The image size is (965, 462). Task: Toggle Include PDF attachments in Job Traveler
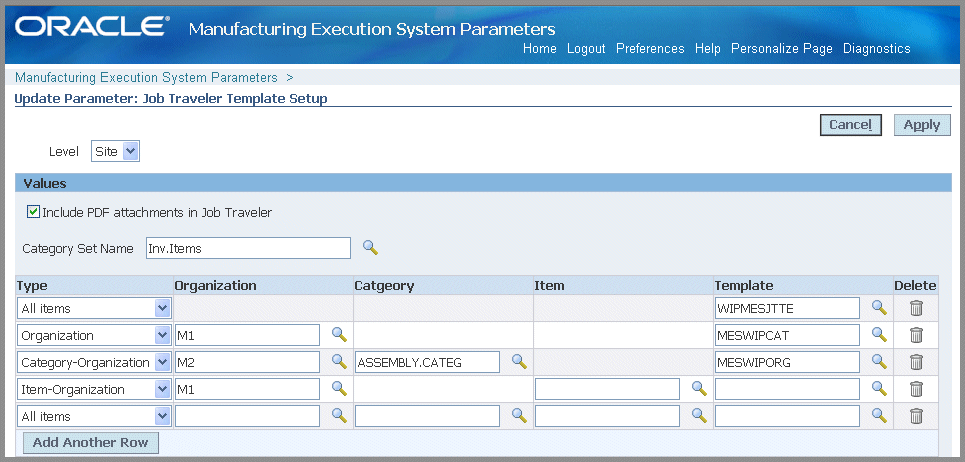tap(33, 212)
